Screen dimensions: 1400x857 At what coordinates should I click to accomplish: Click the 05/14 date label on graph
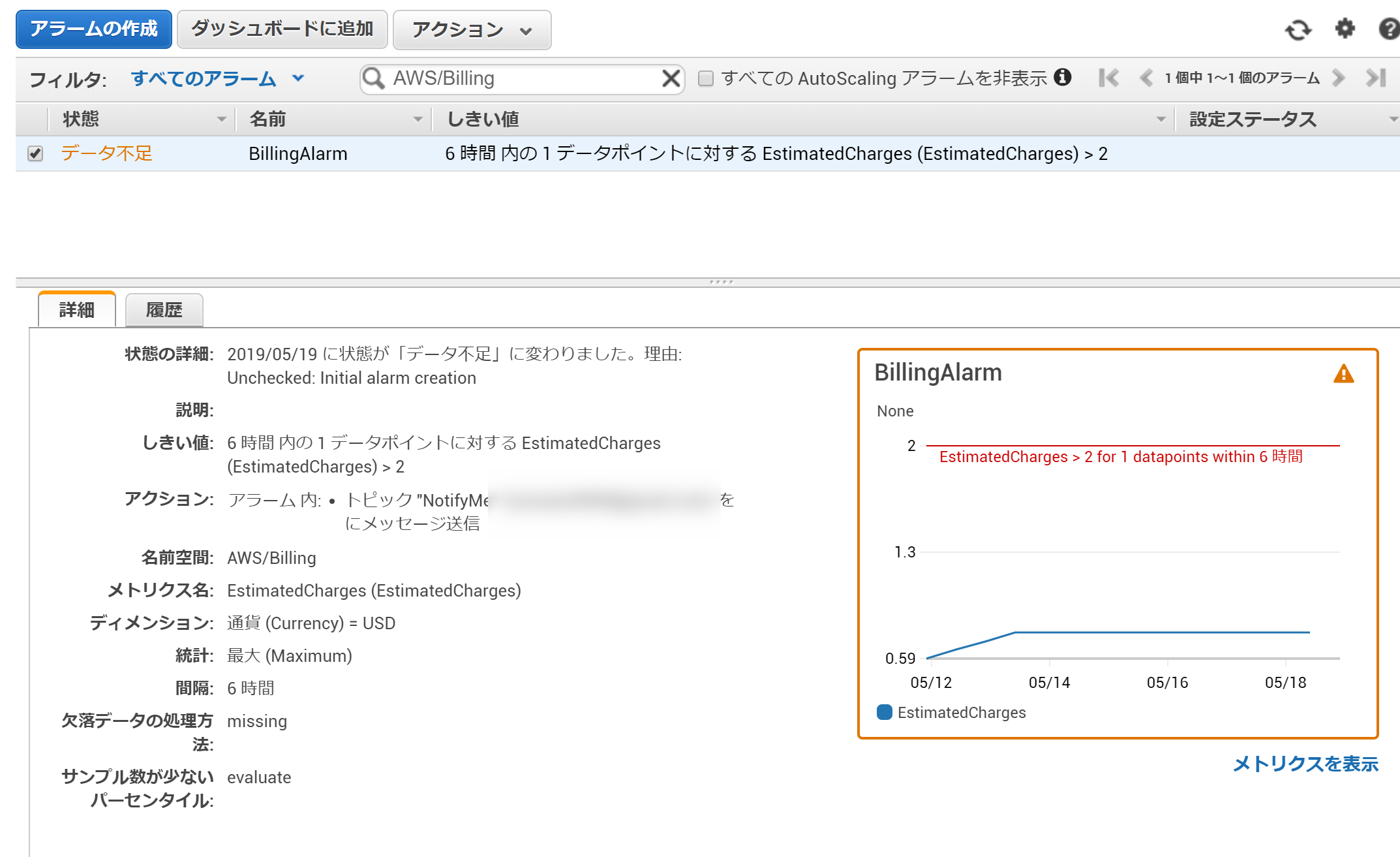pos(1049,683)
